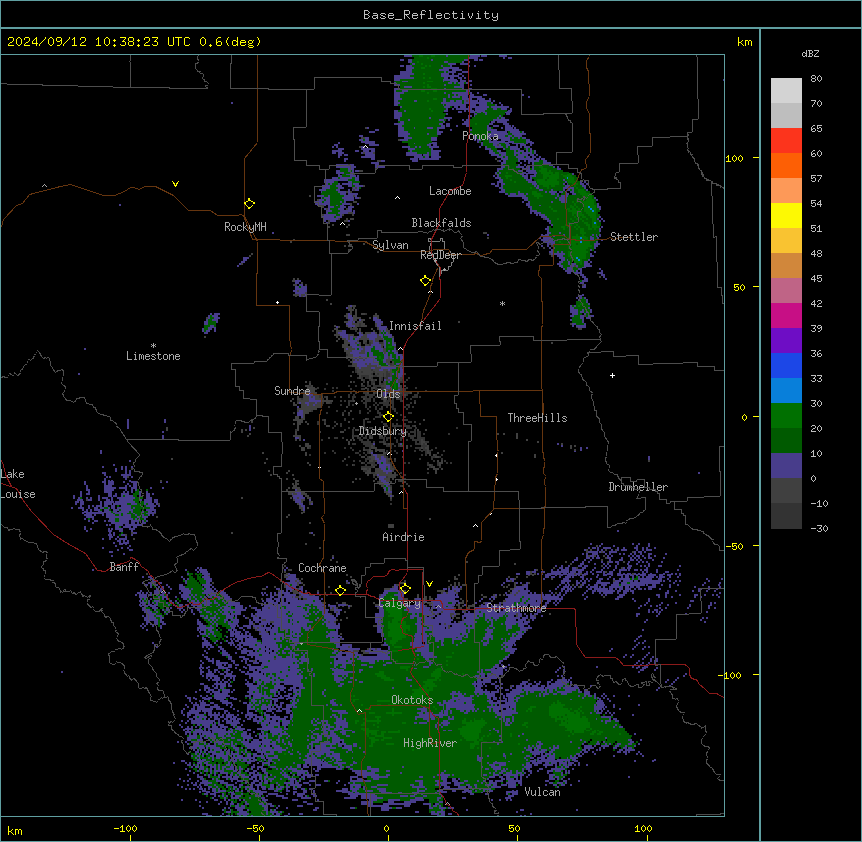This screenshot has width=862, height=842.
Task: Click the -100 tick on bottom axis
Action: coord(125,828)
